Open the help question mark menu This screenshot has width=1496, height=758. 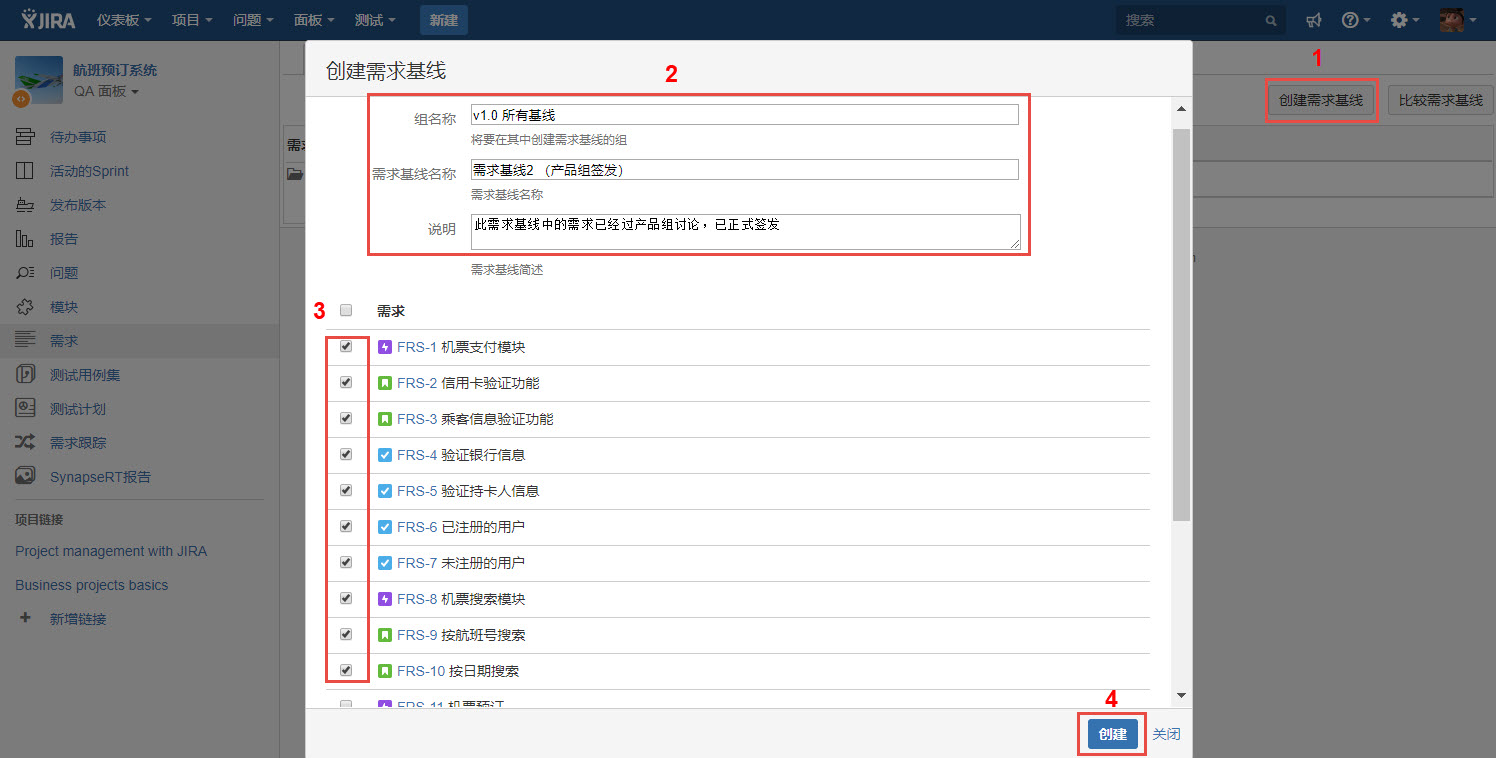[1355, 20]
